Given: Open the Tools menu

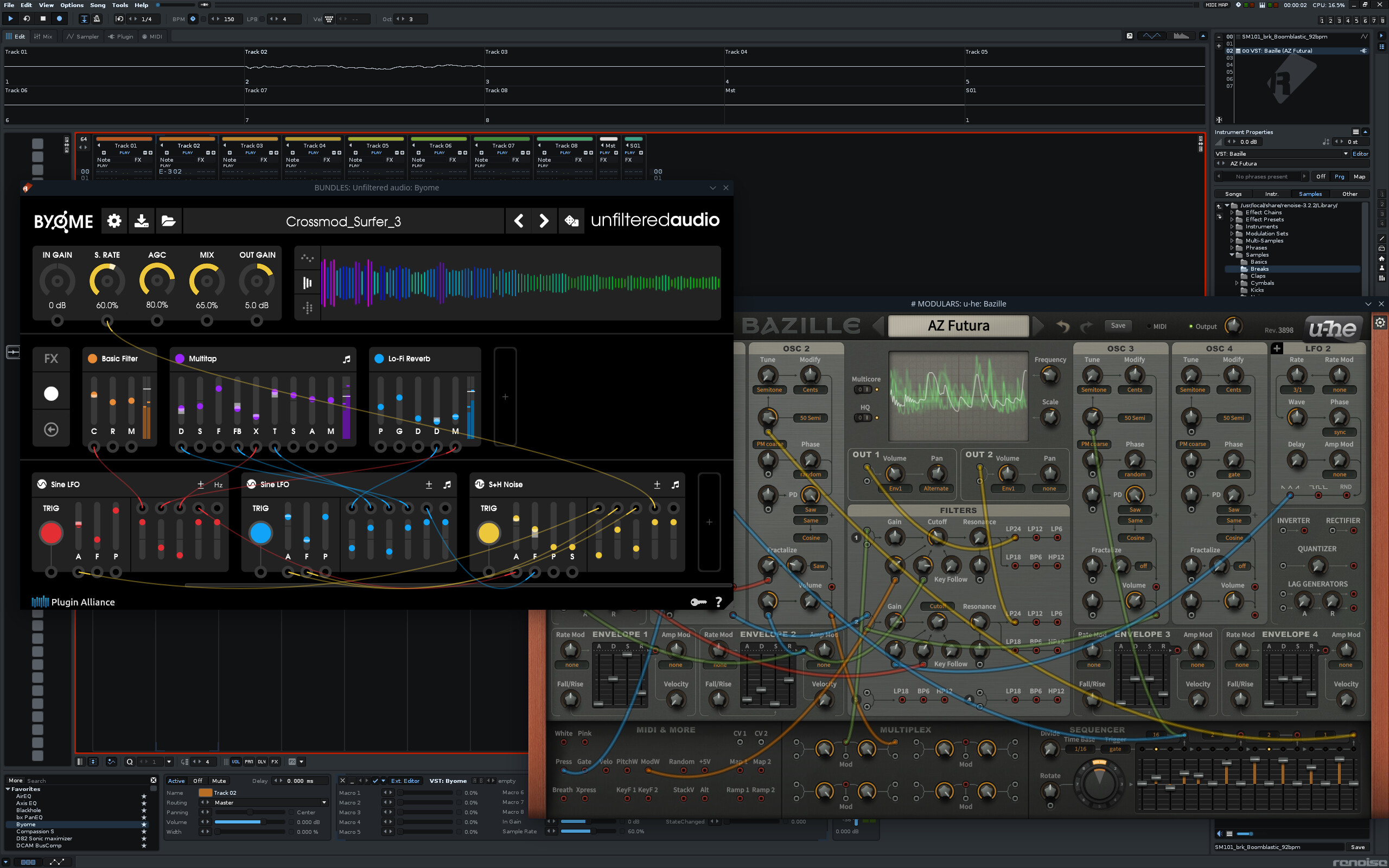Looking at the screenshot, I should point(120,5).
